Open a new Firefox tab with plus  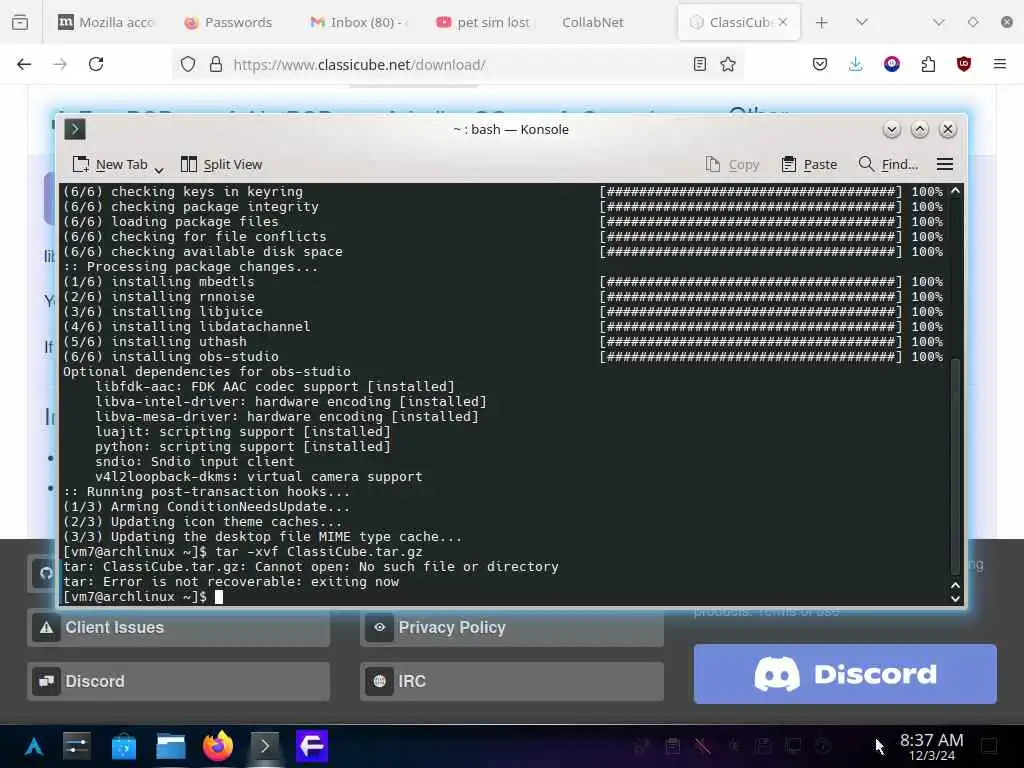[x=822, y=22]
